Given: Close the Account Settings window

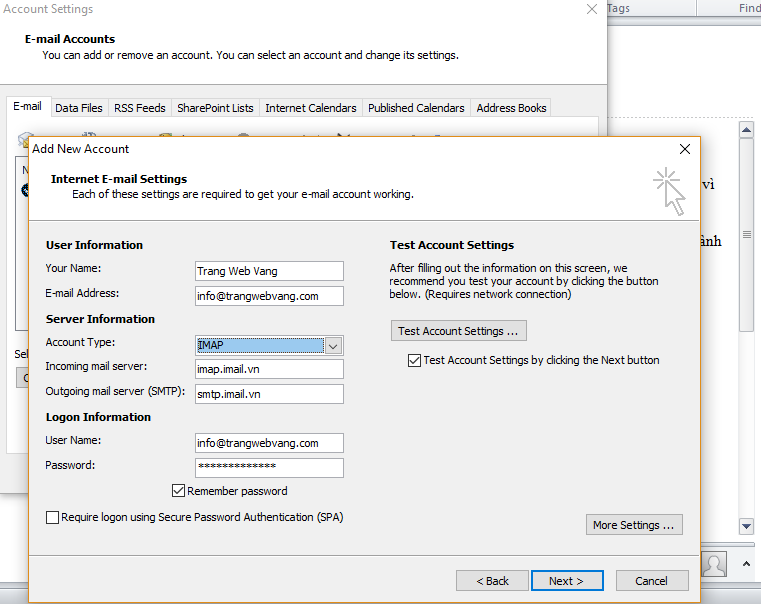Looking at the screenshot, I should (x=592, y=9).
